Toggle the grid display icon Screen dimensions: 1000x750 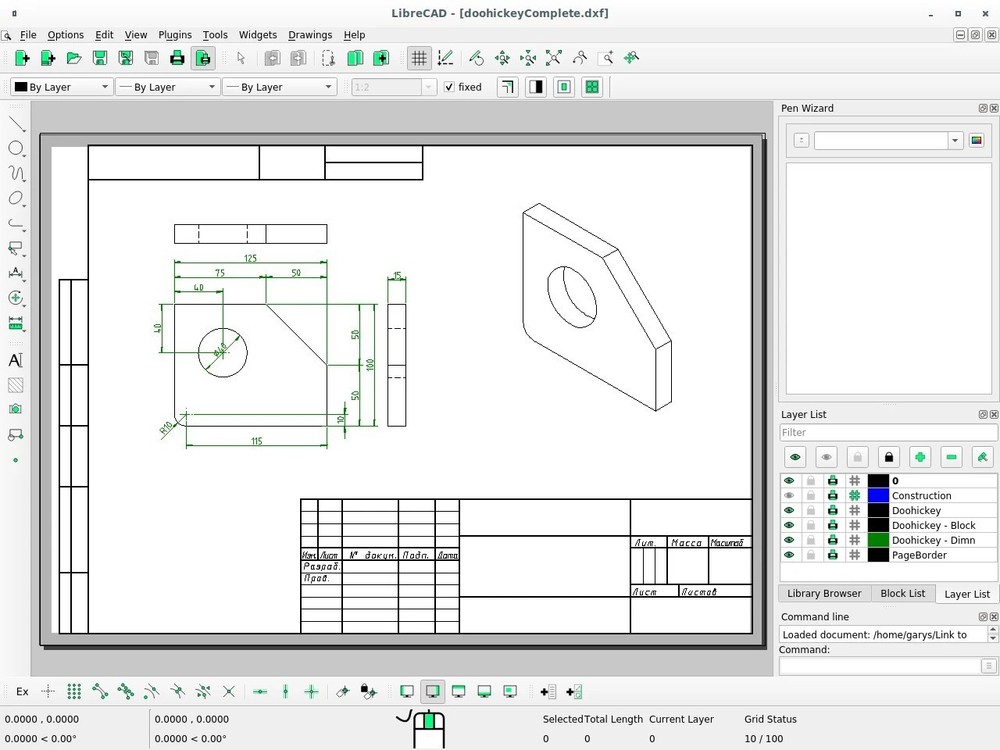click(x=419, y=58)
